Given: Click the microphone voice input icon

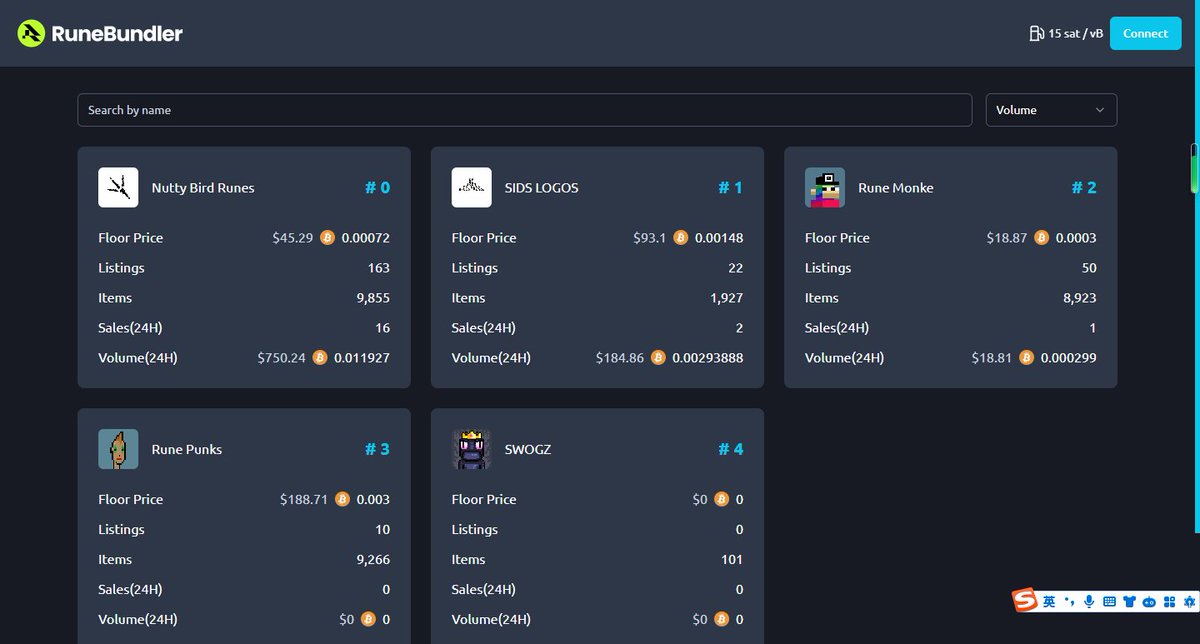Looking at the screenshot, I should coord(1089,602).
